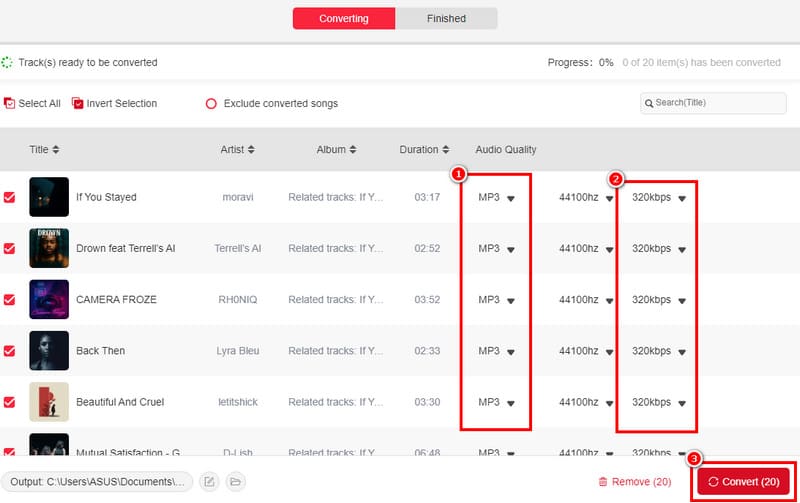Change 44100hz sample rate for CAMERA FROZE

pyautogui.click(x=586, y=299)
